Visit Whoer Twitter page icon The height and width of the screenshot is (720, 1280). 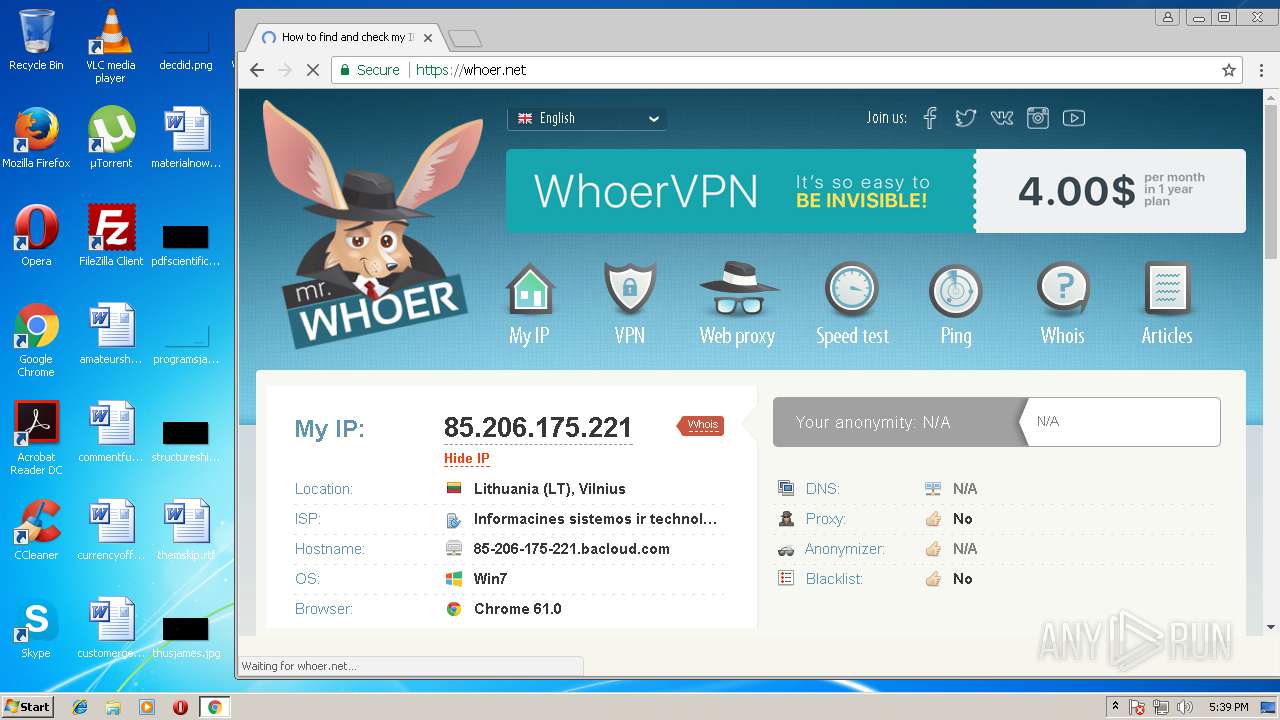click(965, 118)
